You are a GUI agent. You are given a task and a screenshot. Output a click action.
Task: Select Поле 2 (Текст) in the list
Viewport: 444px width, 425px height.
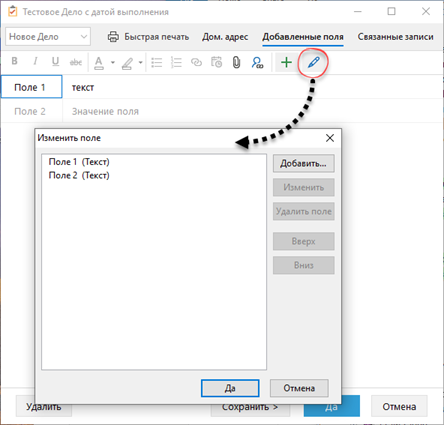tap(79, 175)
